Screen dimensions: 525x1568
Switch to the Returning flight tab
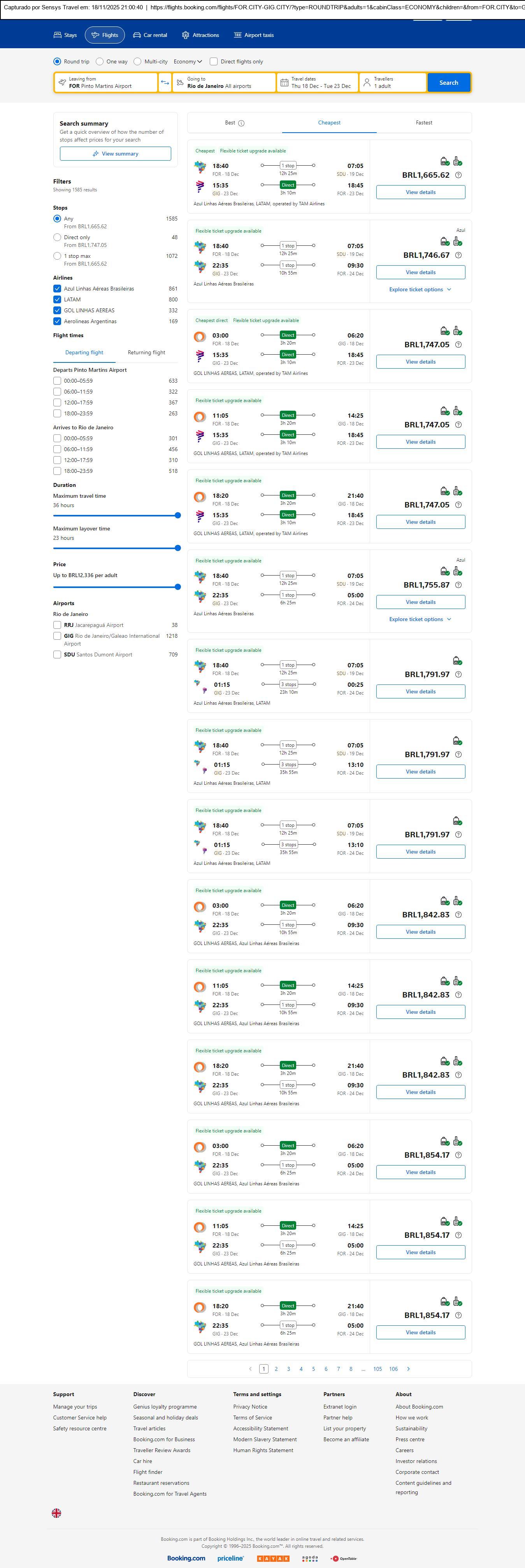[x=146, y=352]
